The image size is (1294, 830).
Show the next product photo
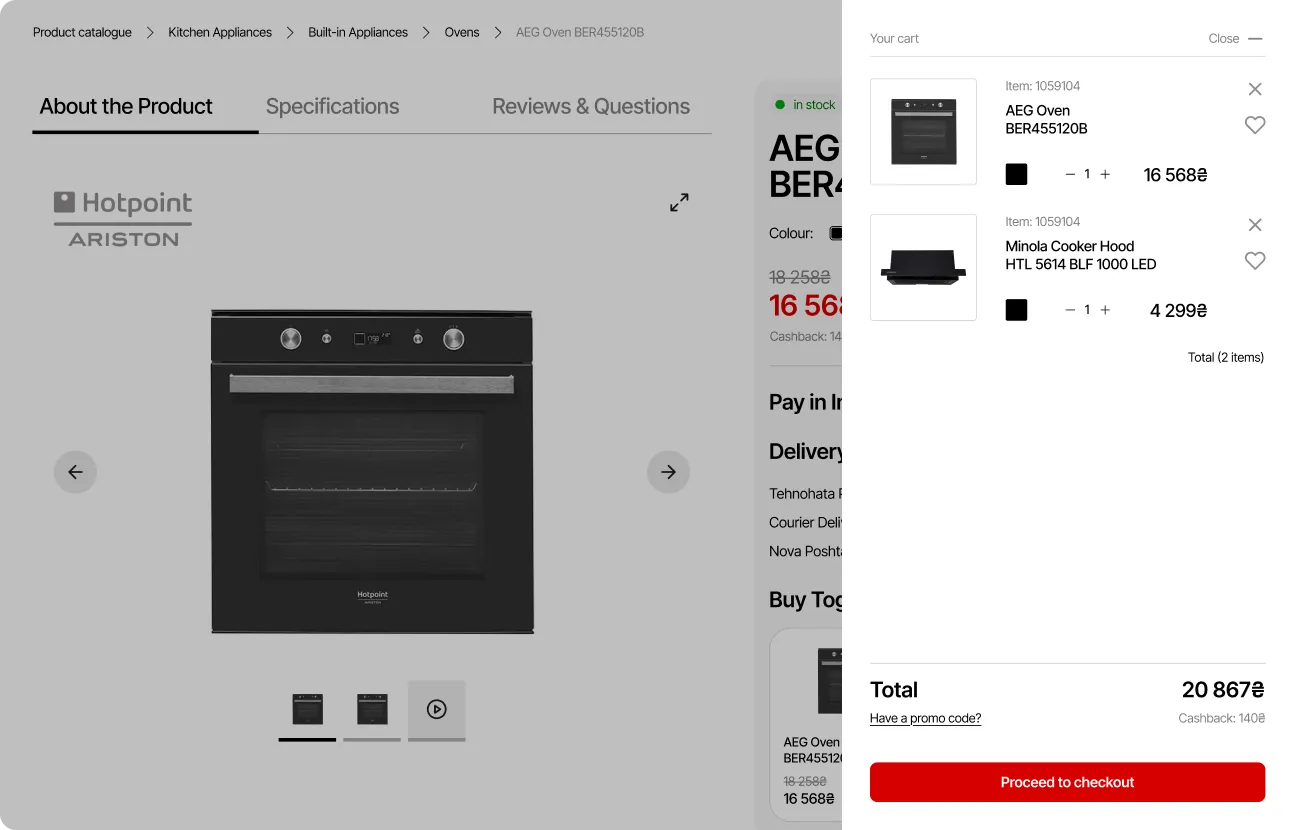(x=668, y=471)
